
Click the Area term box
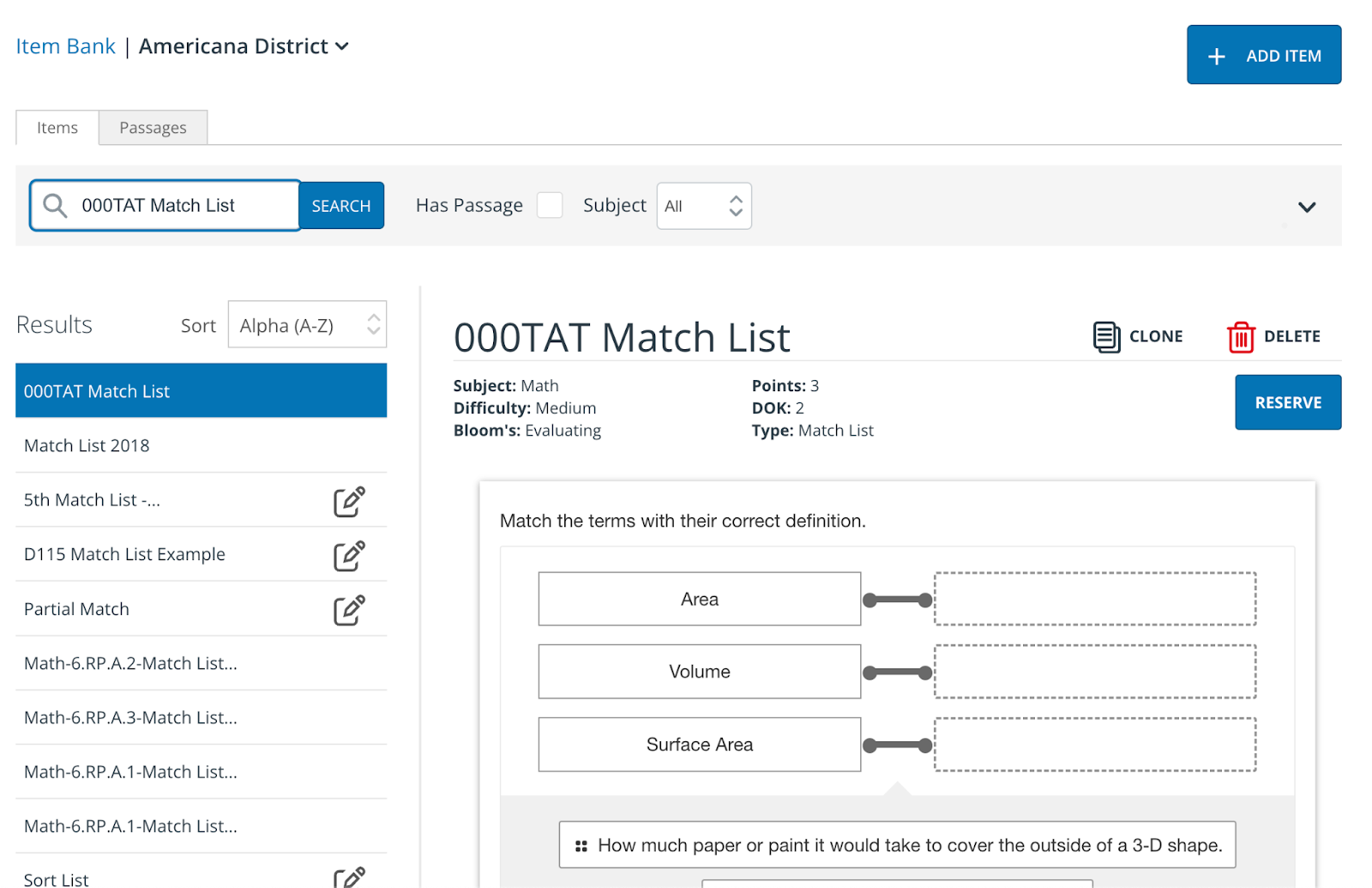coord(700,599)
